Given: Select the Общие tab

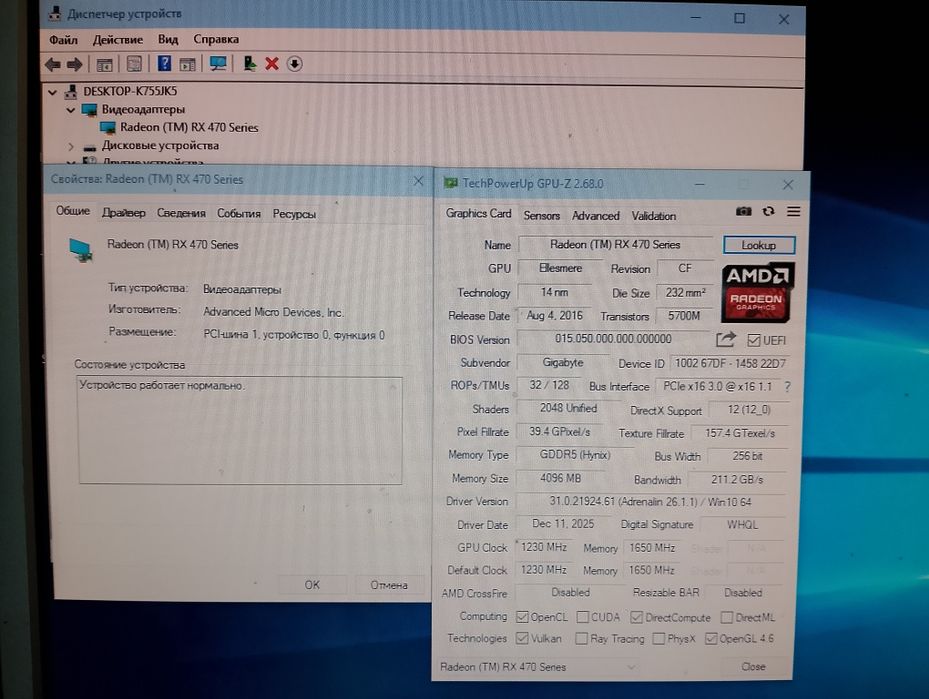Looking at the screenshot, I should pyautogui.click(x=73, y=211).
